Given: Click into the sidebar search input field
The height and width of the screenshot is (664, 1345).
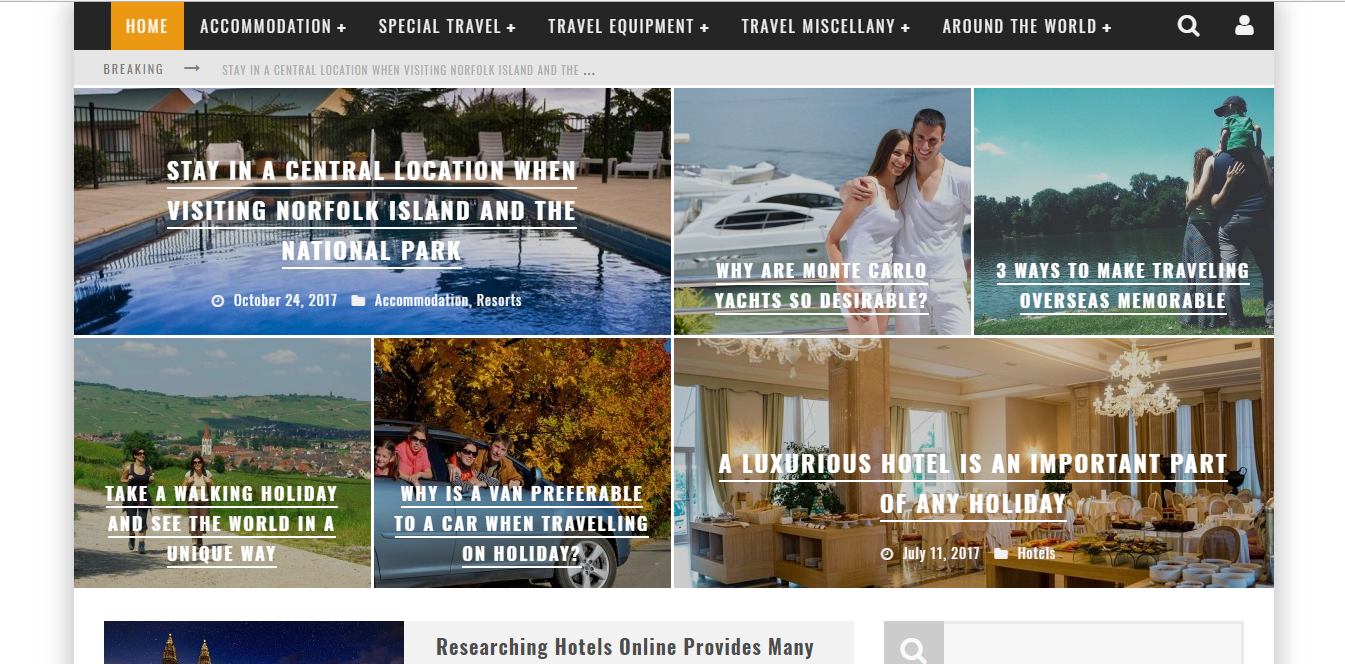Looking at the screenshot, I should (x=1093, y=648).
